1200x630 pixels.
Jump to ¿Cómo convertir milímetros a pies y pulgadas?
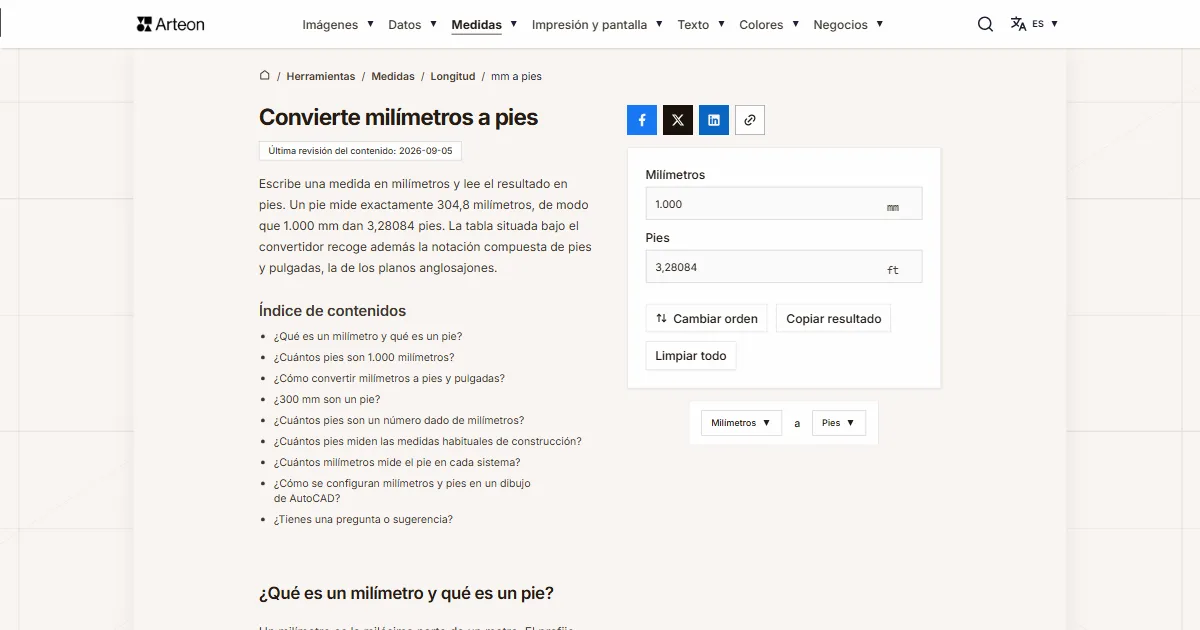pos(389,379)
